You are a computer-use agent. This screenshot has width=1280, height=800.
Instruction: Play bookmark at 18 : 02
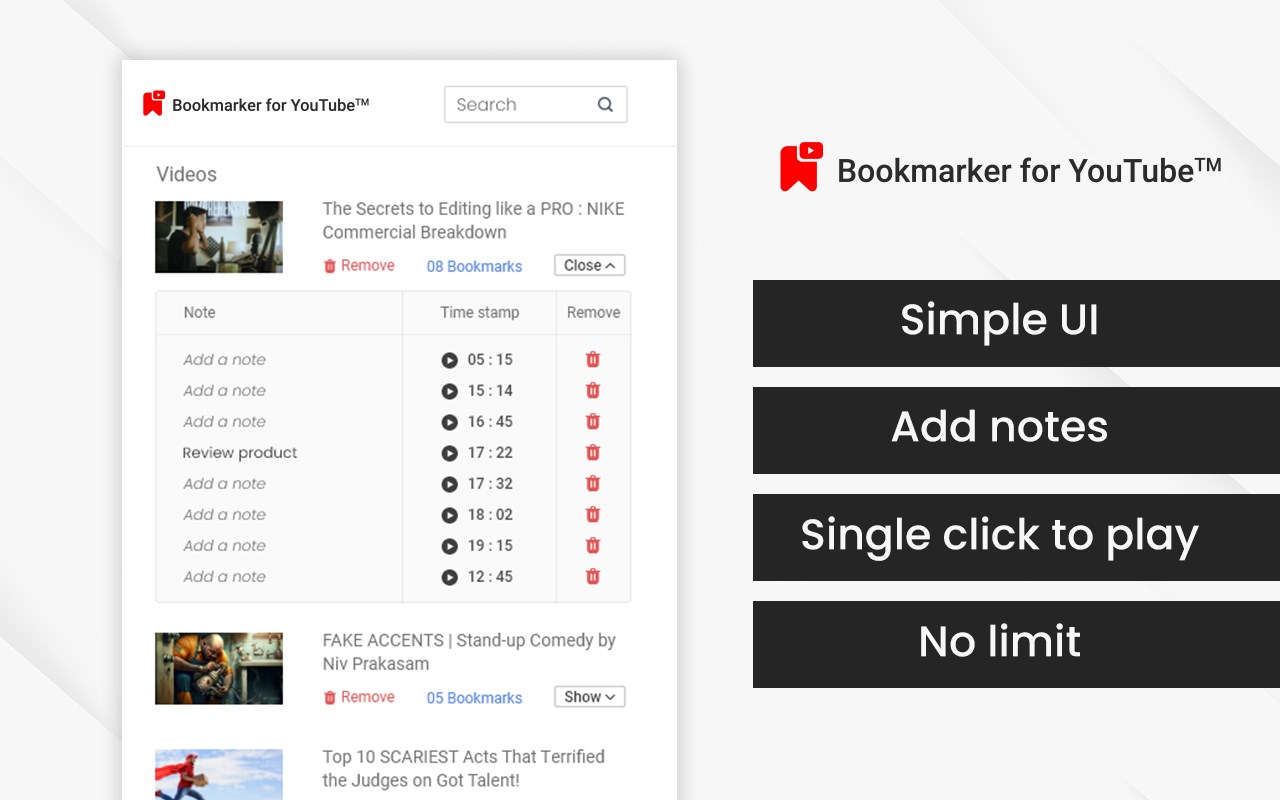pyautogui.click(x=450, y=515)
